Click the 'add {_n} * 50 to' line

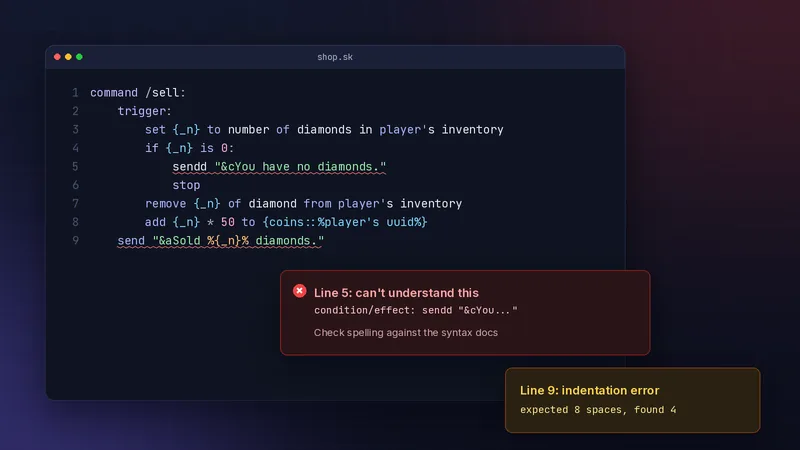click(286, 222)
